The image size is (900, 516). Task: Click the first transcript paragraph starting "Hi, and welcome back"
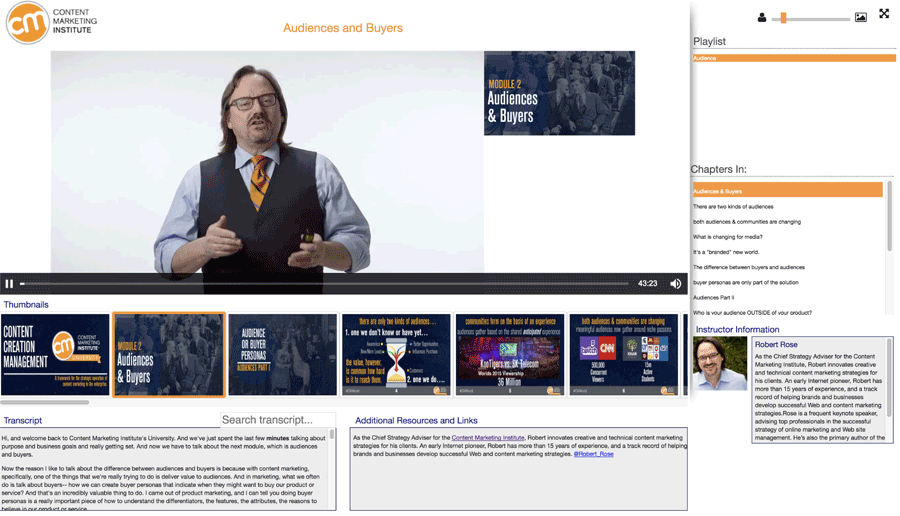(164, 446)
